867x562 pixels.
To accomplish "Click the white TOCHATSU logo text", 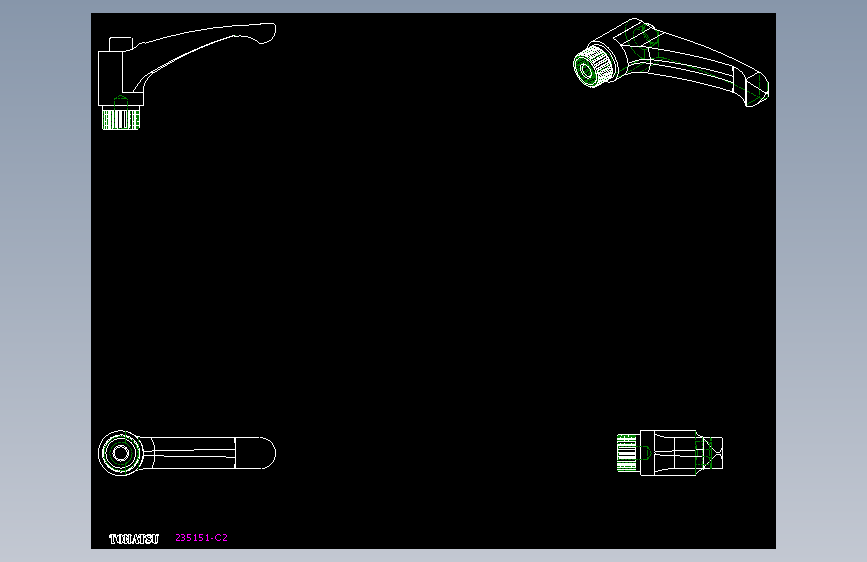I will click(x=134, y=539).
